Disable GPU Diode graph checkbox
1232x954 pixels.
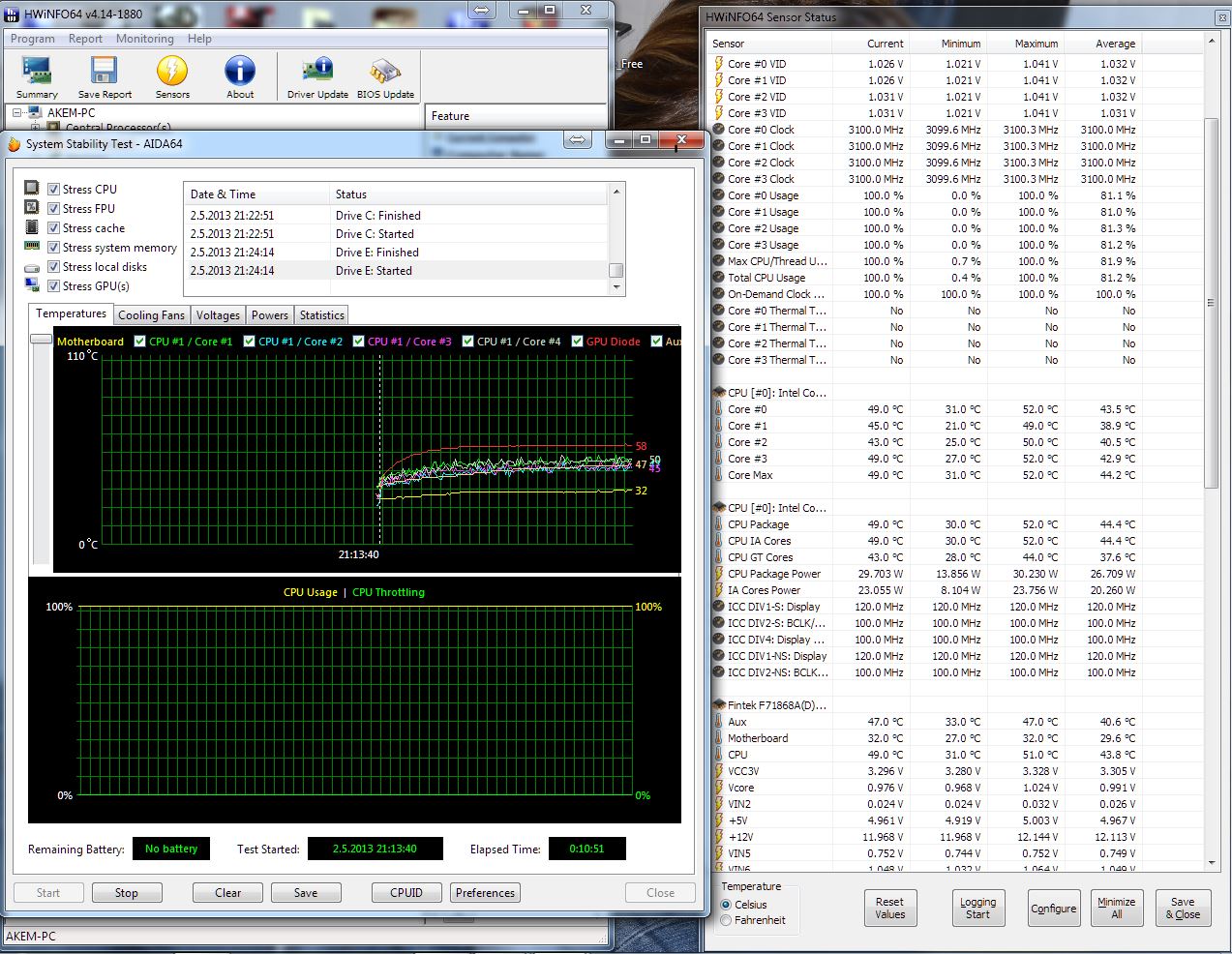[x=578, y=342]
